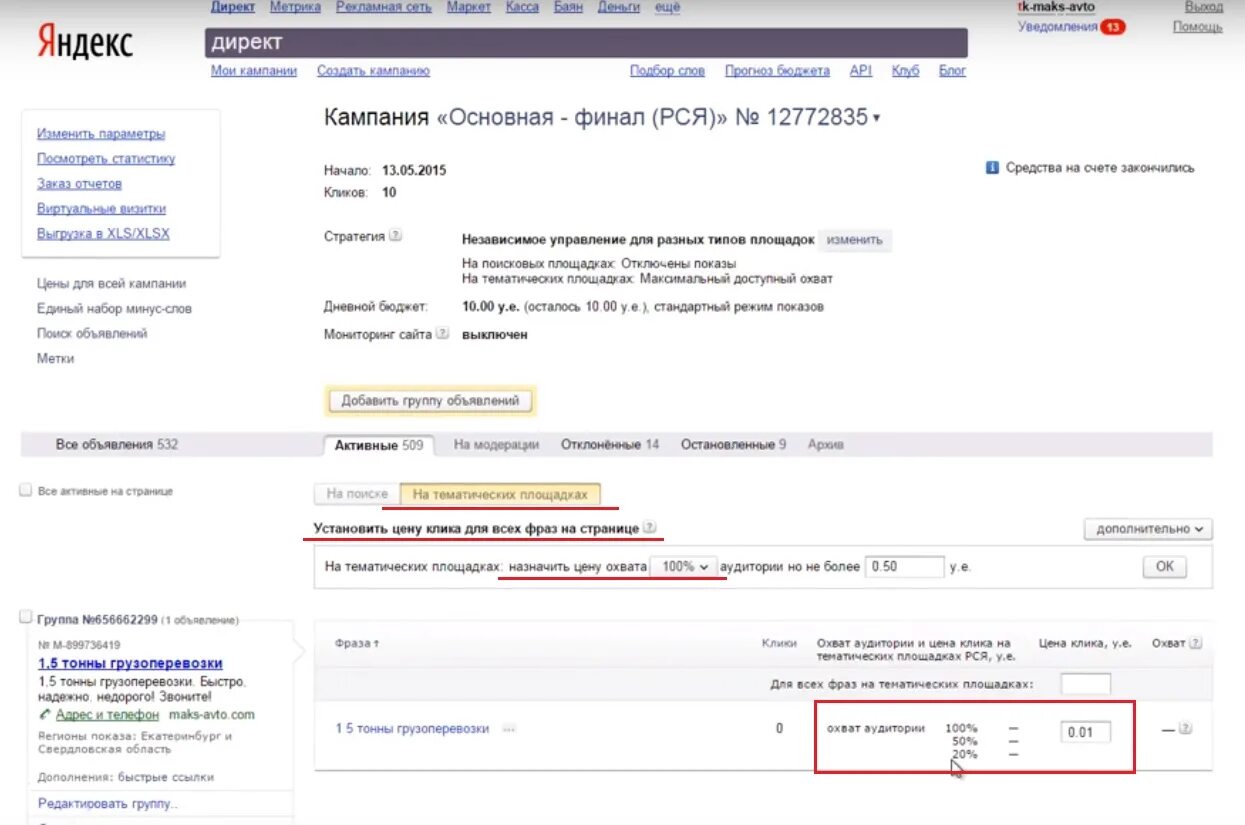The width and height of the screenshot is (1245, 825).
Task: Select the На поиске tab
Action: pyautogui.click(x=357, y=494)
